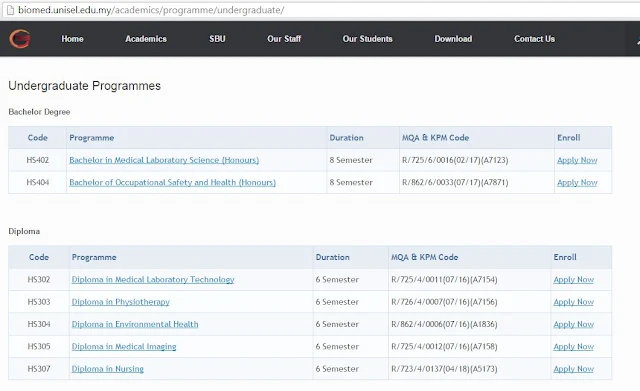Go to Our Staff page

click(284, 39)
